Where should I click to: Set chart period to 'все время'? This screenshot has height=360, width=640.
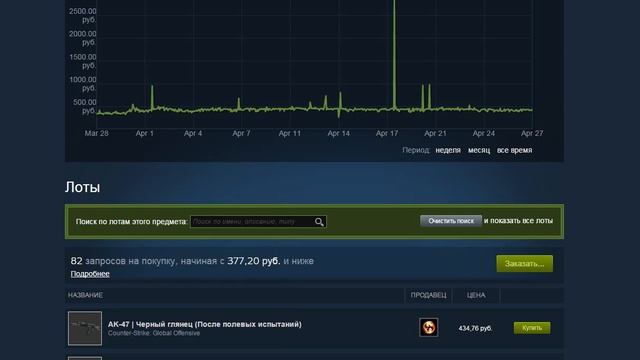pos(514,150)
